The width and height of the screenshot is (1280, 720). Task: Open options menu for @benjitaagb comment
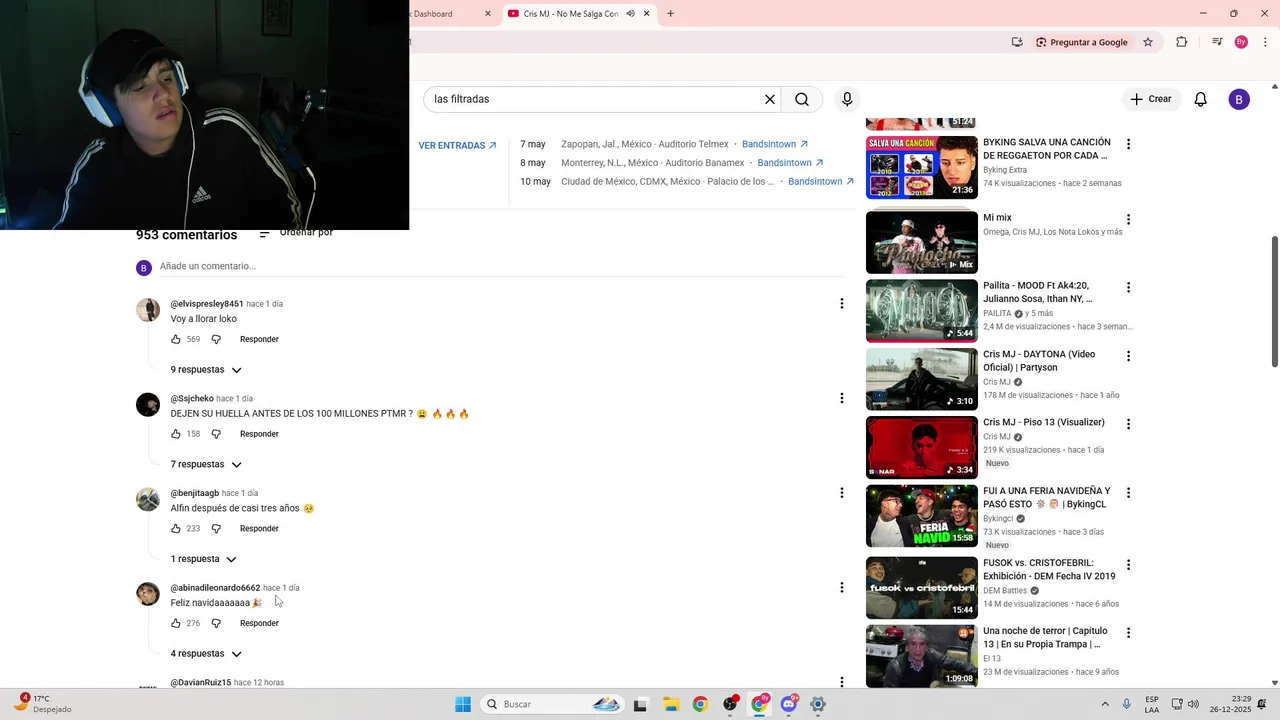(x=841, y=492)
